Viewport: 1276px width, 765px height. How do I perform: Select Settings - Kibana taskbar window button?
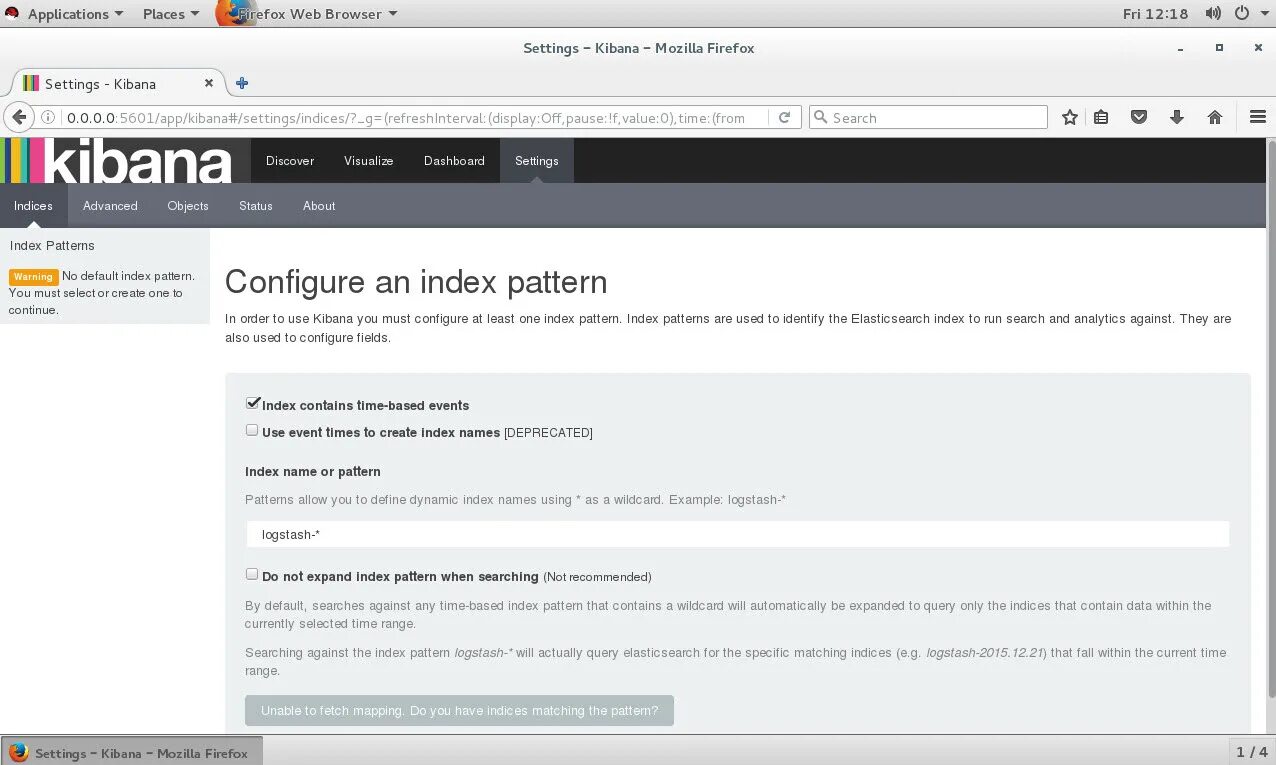(x=131, y=752)
